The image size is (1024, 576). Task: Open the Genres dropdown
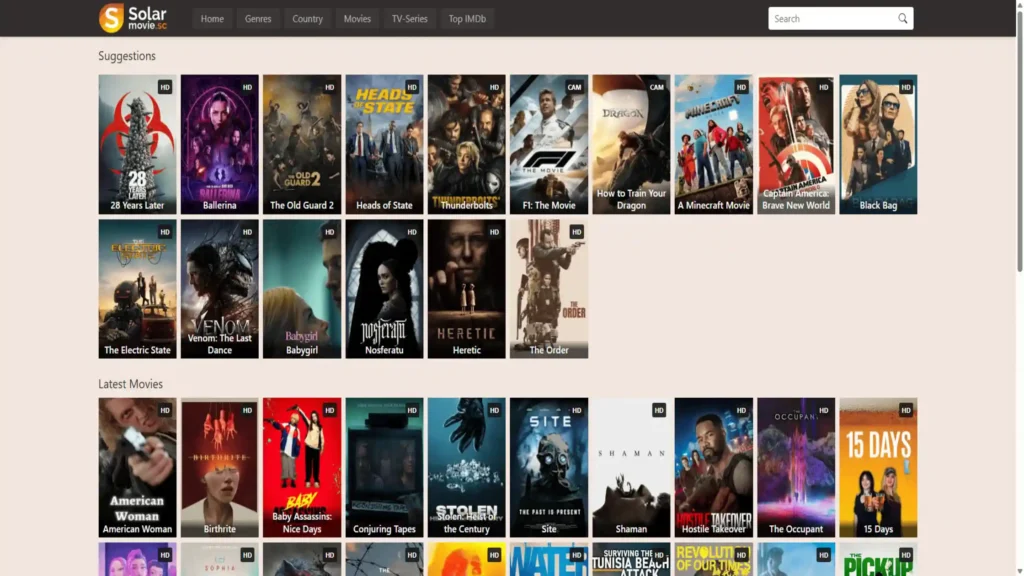point(258,18)
